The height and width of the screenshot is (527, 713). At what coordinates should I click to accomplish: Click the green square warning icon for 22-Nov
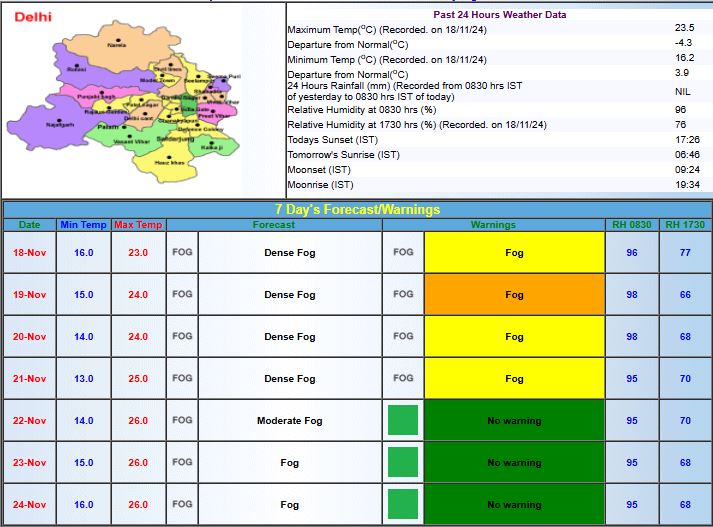pos(403,420)
